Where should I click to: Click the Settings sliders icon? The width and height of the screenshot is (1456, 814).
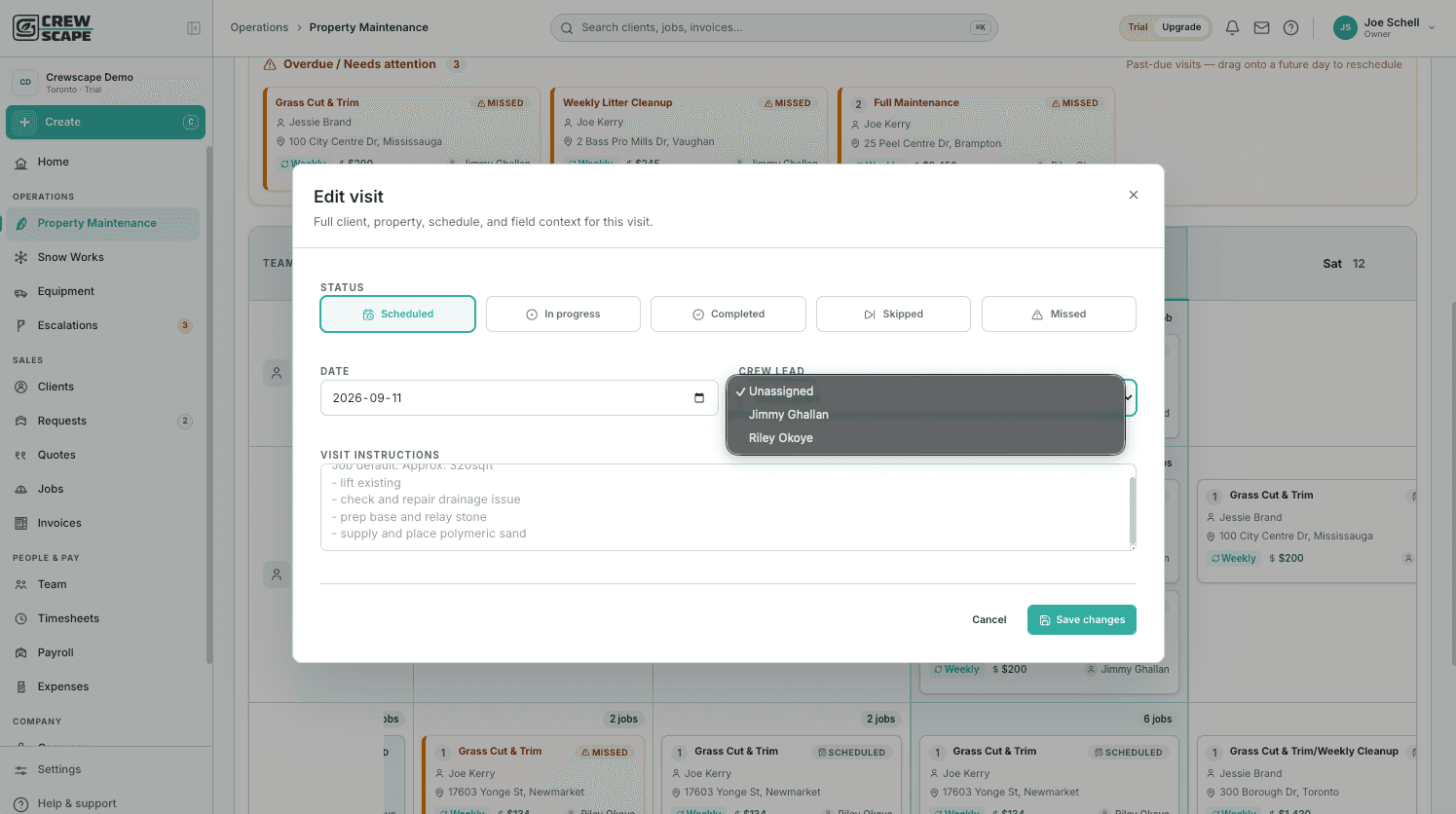tap(20, 769)
